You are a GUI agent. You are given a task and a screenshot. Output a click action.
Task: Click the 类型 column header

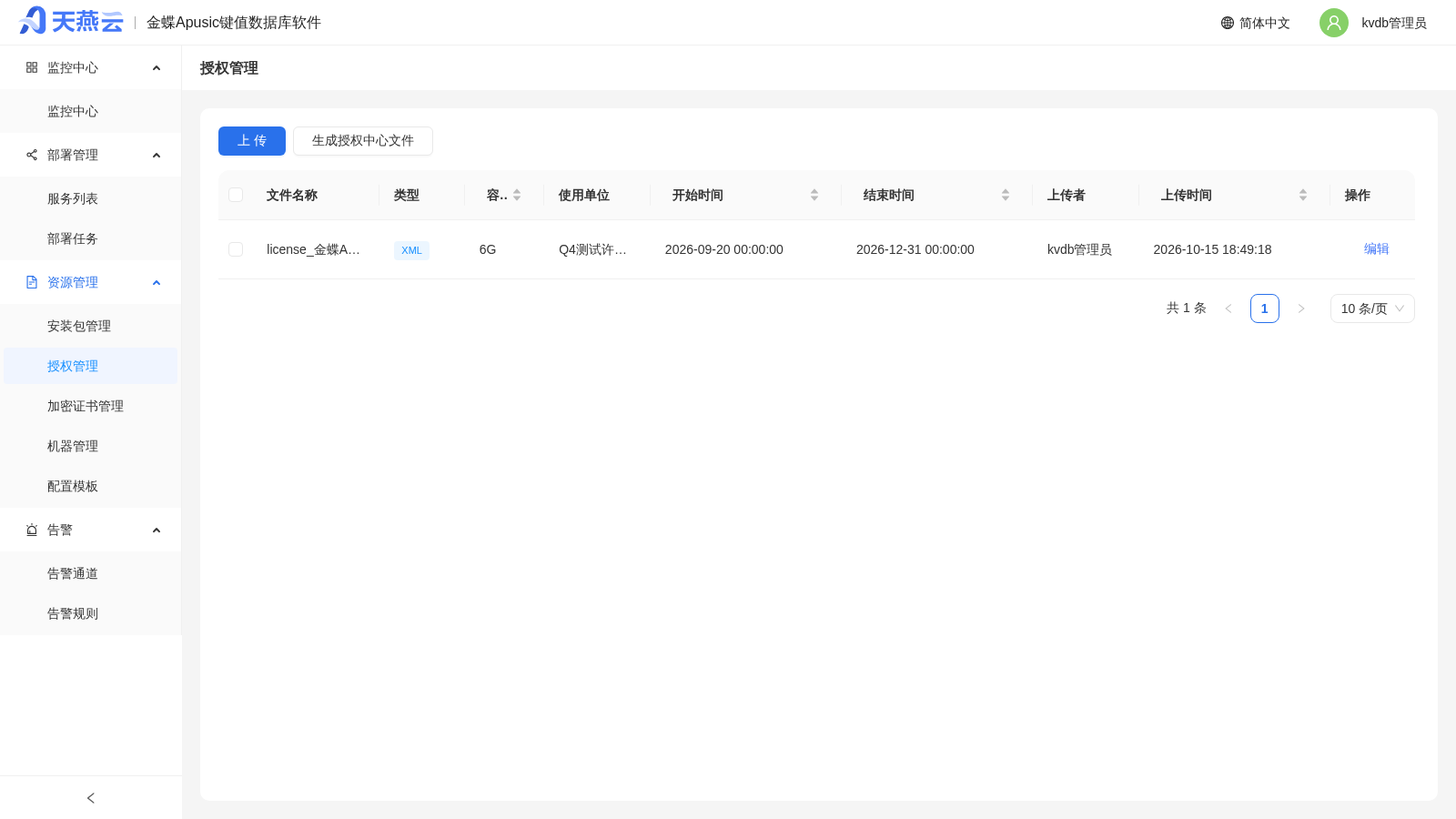407,195
